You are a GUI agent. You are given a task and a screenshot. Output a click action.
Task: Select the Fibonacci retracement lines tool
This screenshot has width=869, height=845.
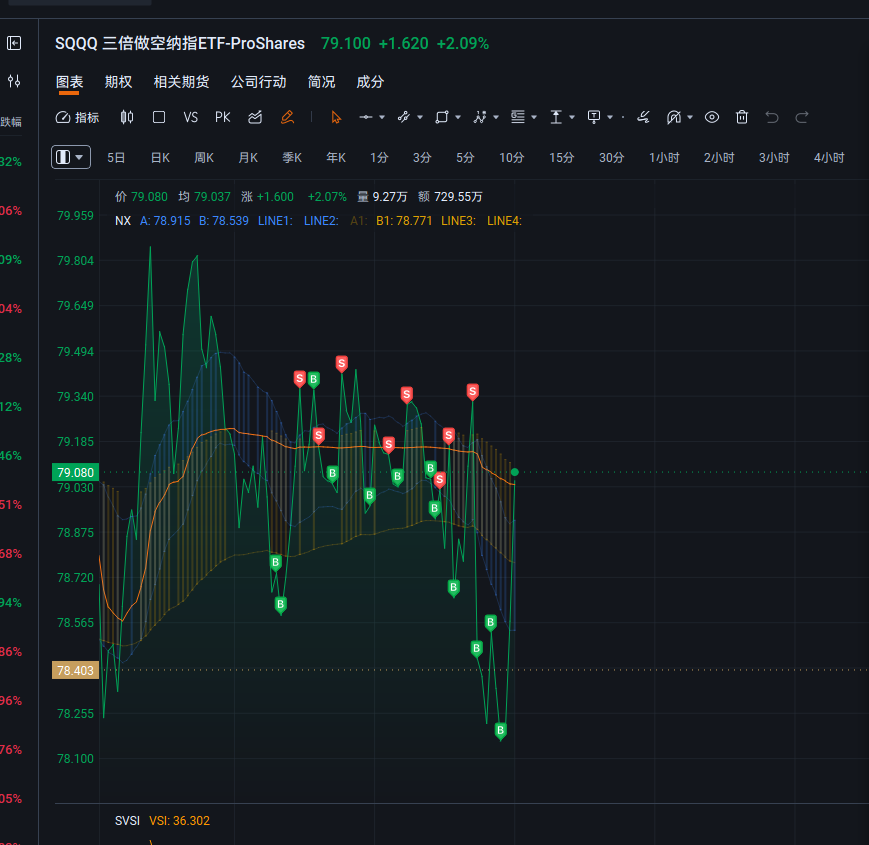(x=518, y=117)
